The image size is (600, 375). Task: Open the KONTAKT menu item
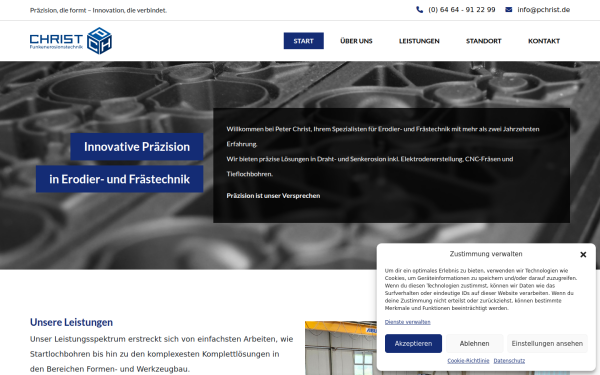(544, 41)
